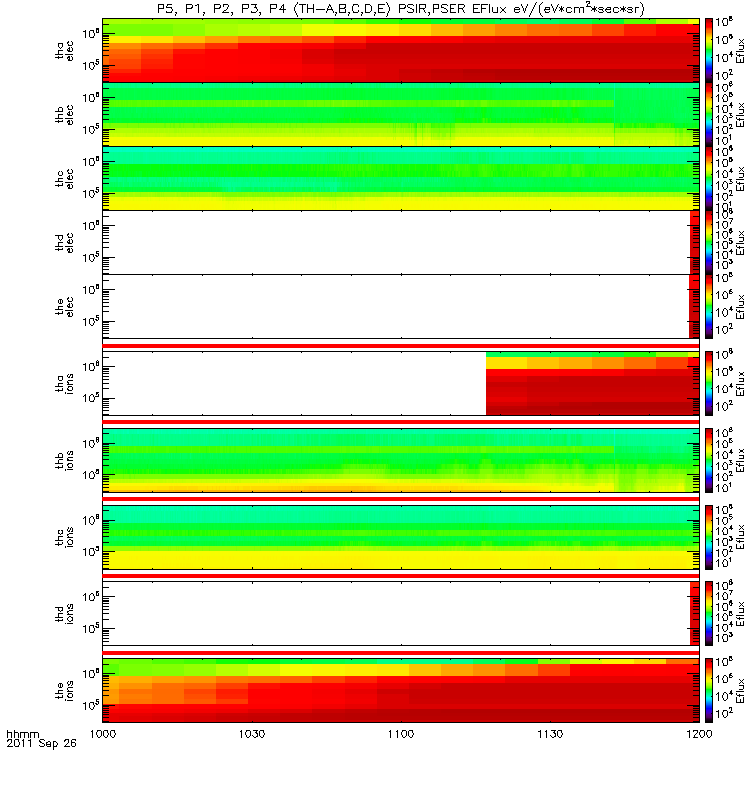Select the 'thd ions' panel label
Image resolution: width=750 pixels, height=800 pixels.
[64, 614]
